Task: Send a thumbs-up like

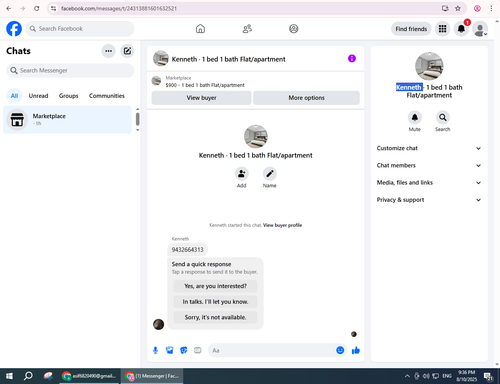Action: pyautogui.click(x=356, y=350)
